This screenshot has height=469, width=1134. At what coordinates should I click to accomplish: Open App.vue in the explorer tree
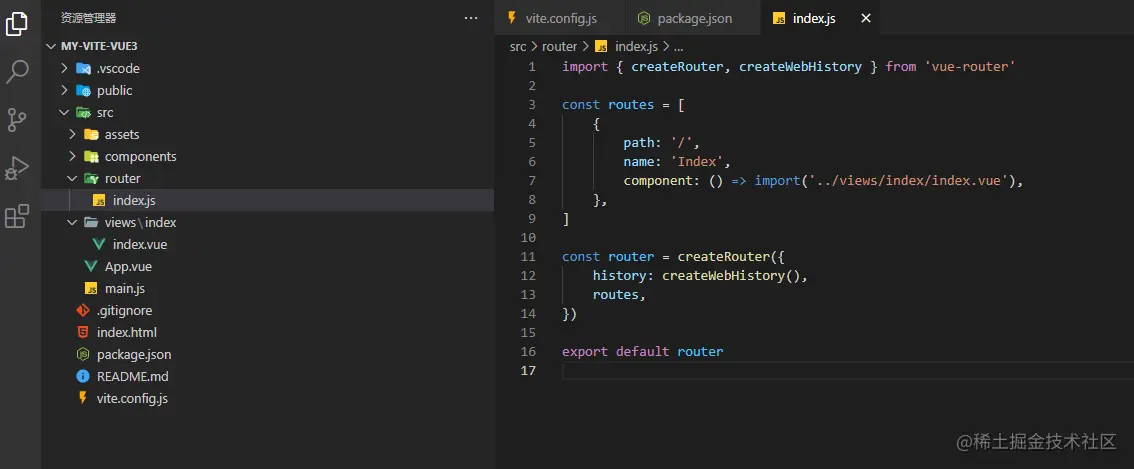tap(268, 266)
